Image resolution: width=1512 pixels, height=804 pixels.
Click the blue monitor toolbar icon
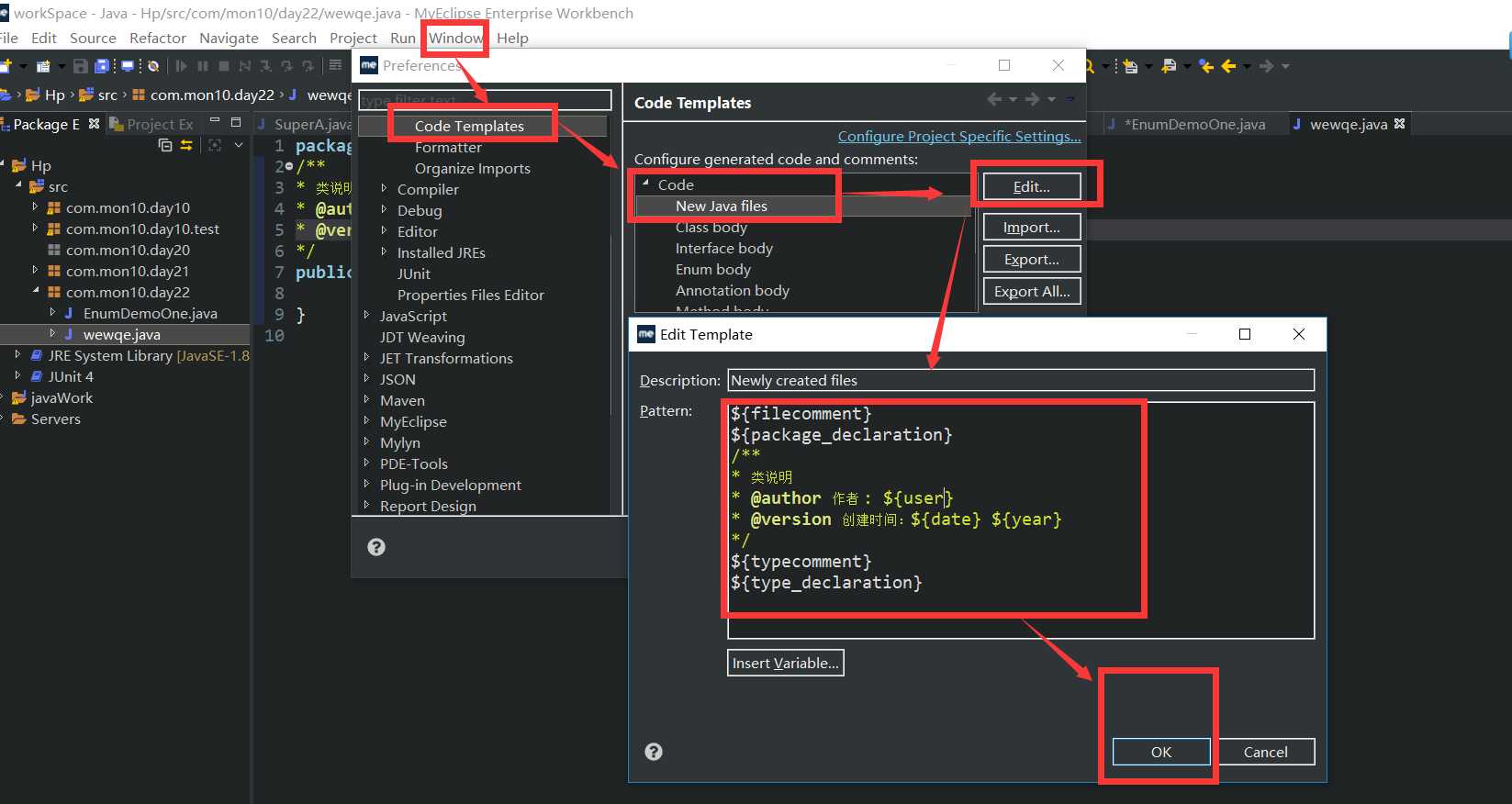click(128, 66)
